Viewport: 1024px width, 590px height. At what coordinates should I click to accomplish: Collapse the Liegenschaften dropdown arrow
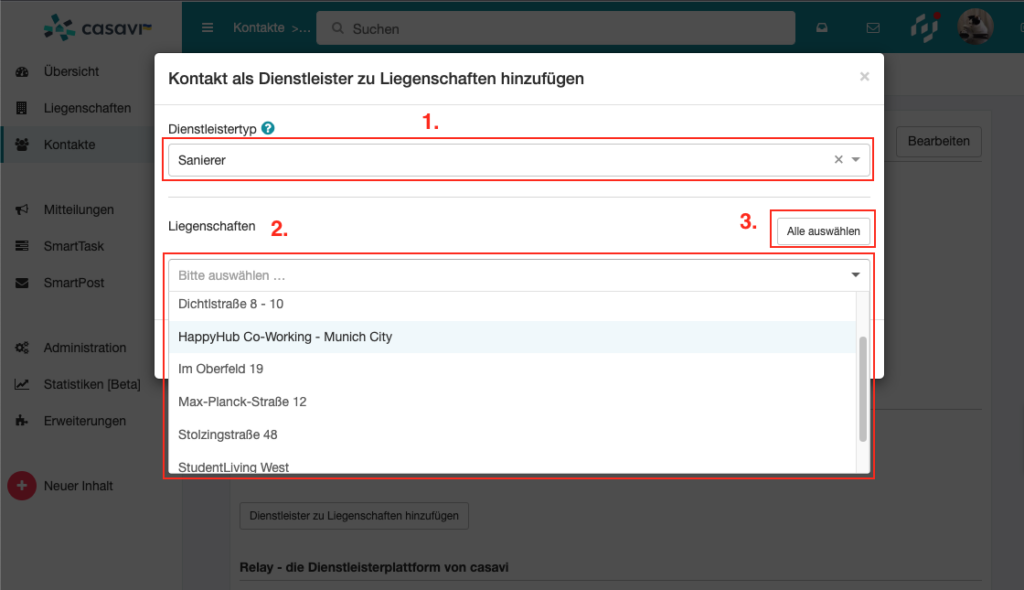[855, 275]
